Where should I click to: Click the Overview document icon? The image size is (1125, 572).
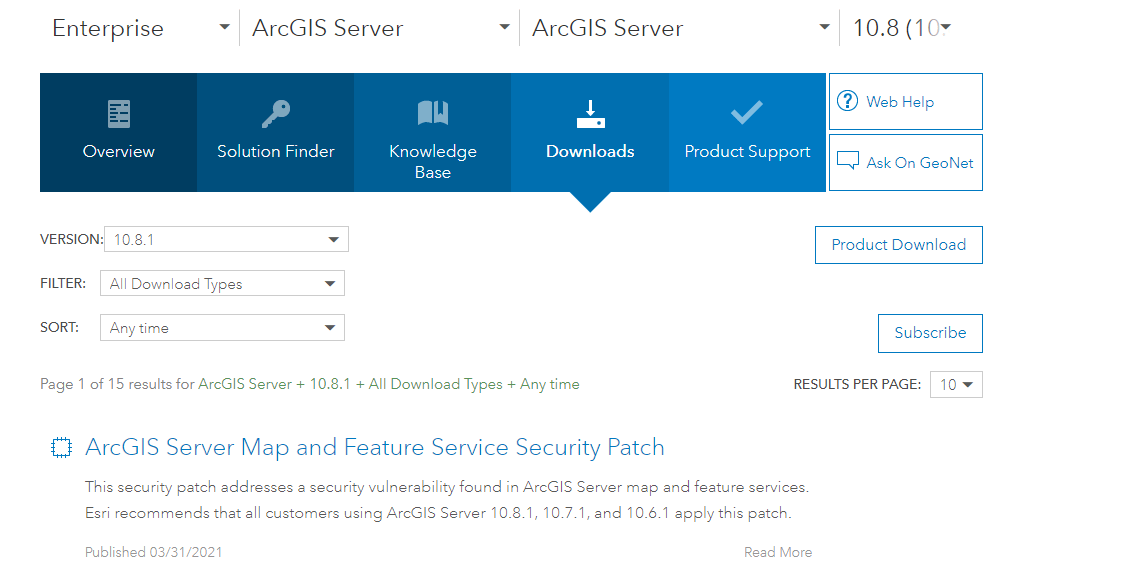point(118,113)
